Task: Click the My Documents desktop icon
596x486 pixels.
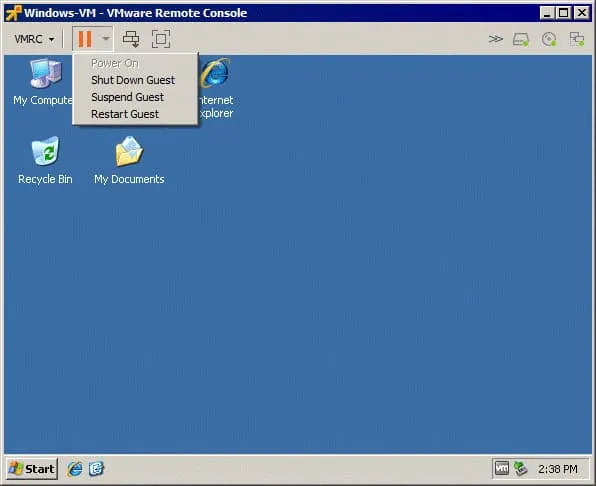Action: (129, 161)
